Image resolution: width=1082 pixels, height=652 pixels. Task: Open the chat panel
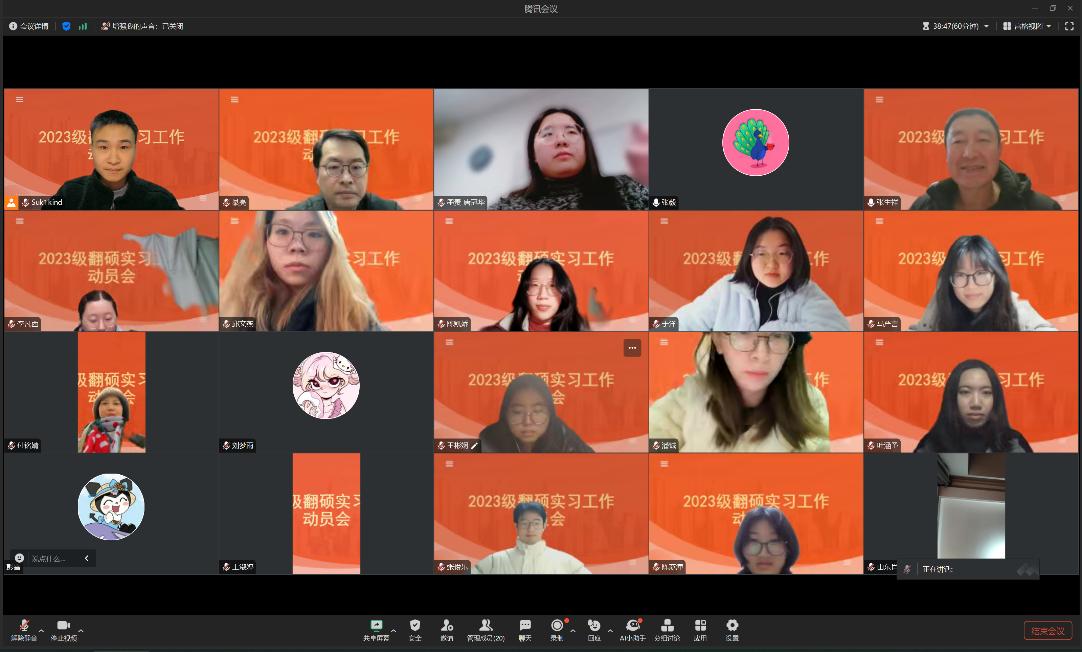[525, 627]
